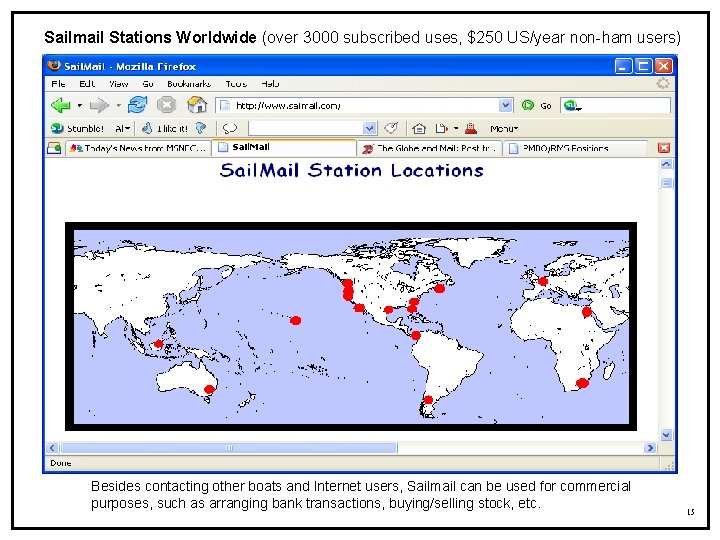Expand the address bar URL dropdown
Image resolution: width=720 pixels, height=540 pixels.
(505, 106)
